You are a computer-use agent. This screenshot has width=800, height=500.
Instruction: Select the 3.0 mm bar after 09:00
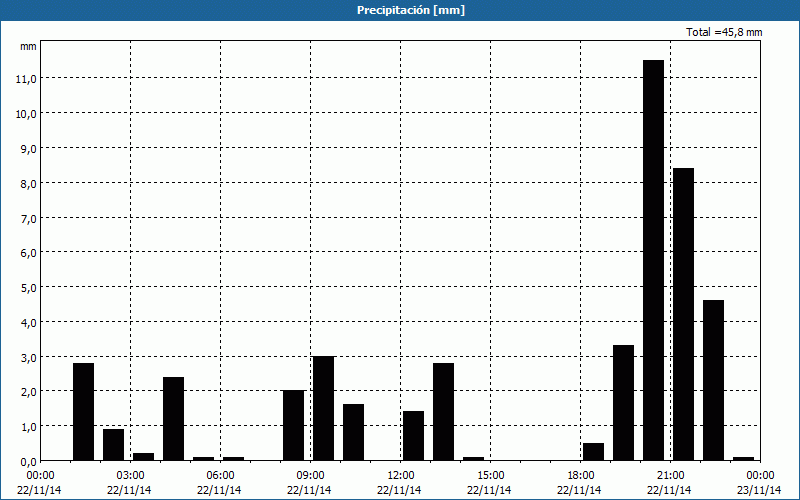point(323,408)
